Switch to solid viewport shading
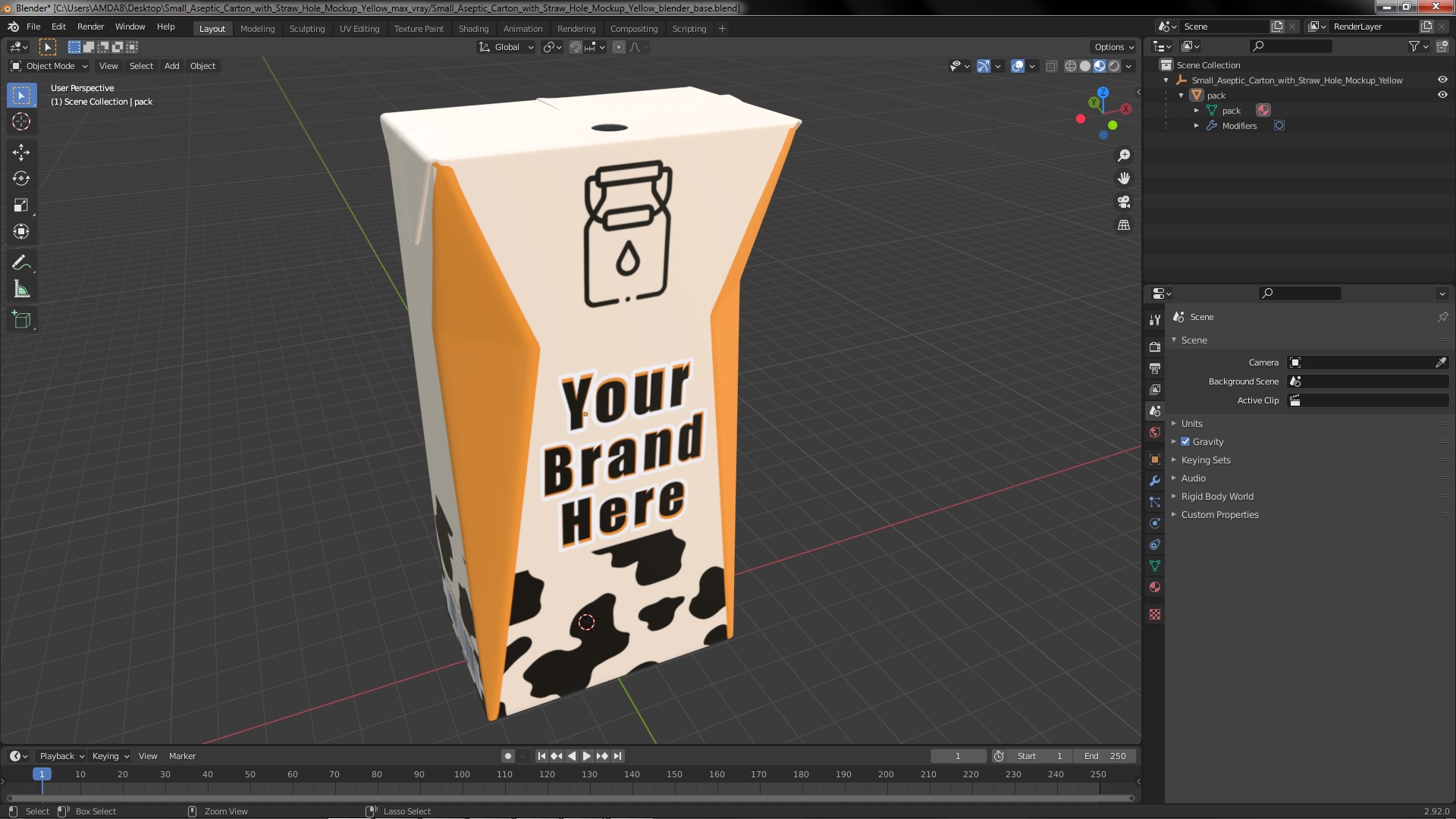 [1085, 66]
